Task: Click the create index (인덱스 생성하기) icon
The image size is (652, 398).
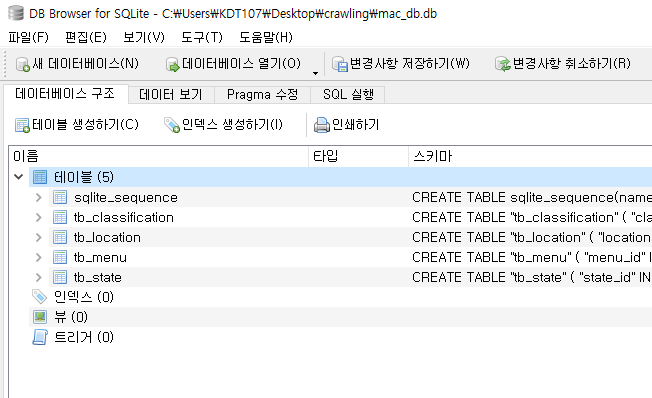Action: click(x=172, y=125)
